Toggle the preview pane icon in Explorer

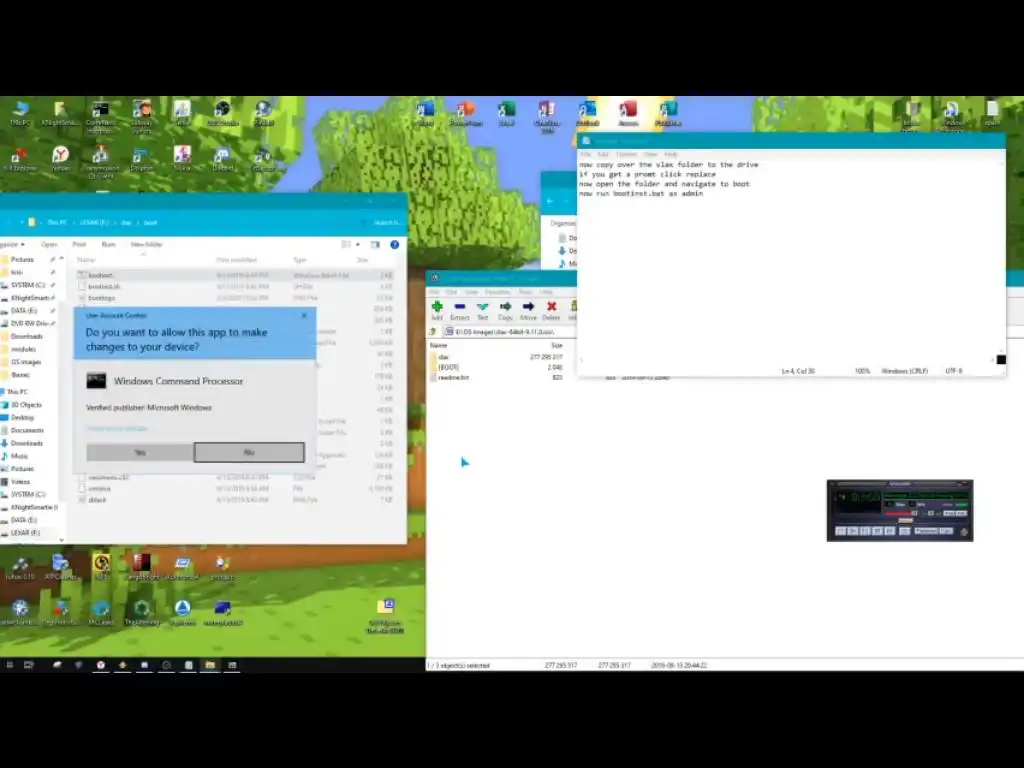point(375,244)
